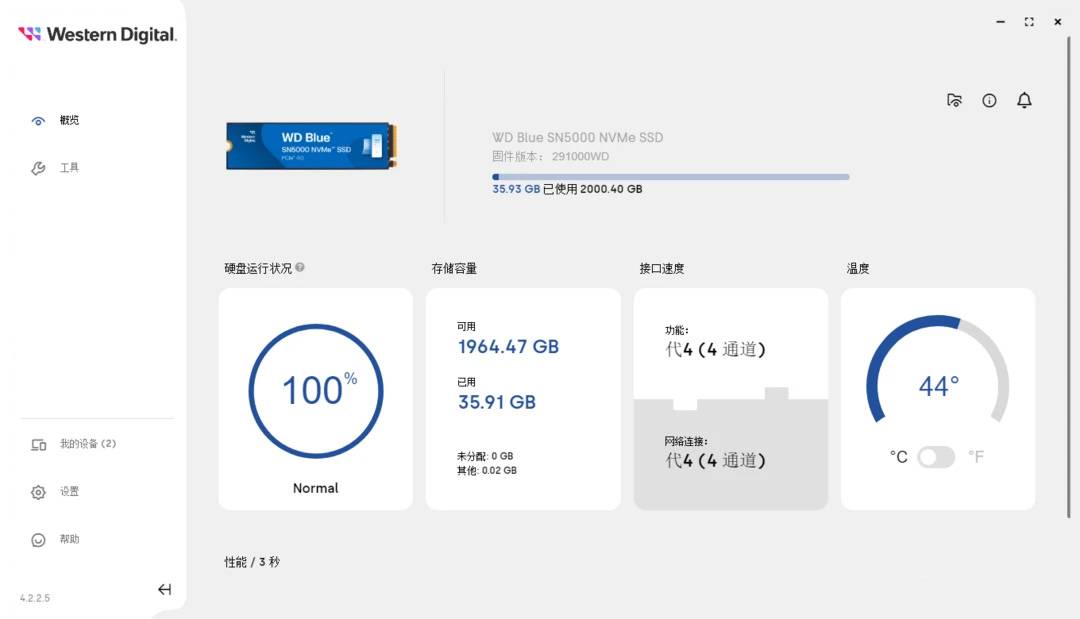The image size is (1080, 619).
Task: Click the 性能 / 3 秒 heading
Action: point(252,562)
